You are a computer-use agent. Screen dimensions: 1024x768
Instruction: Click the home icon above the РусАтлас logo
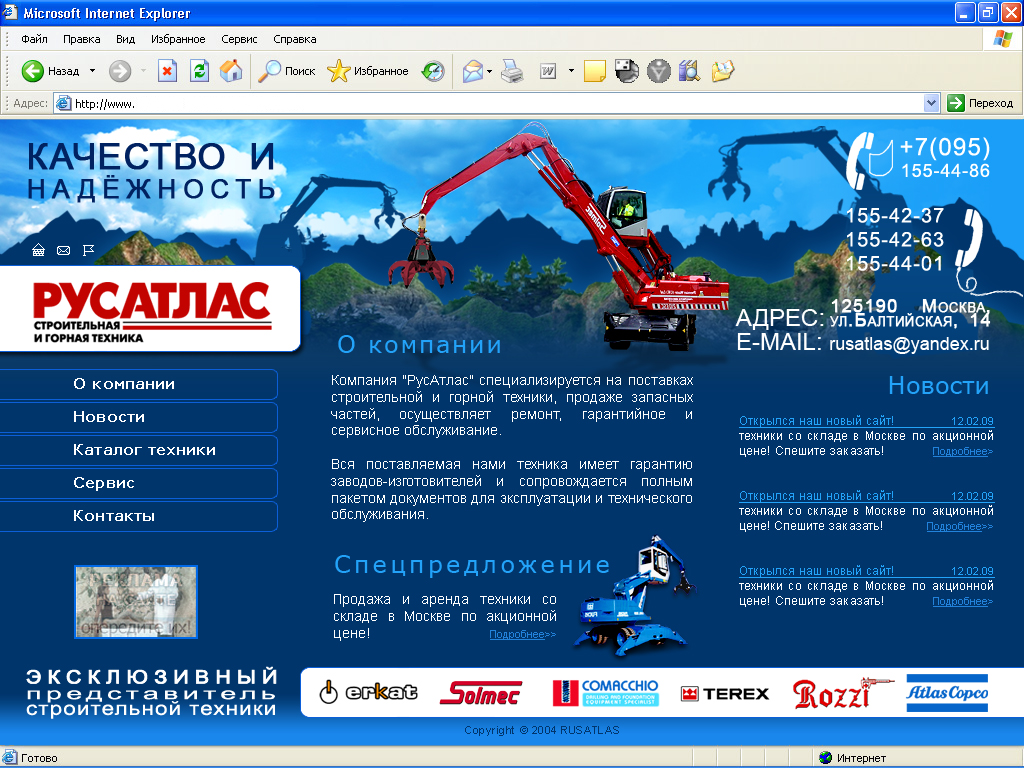(x=38, y=249)
